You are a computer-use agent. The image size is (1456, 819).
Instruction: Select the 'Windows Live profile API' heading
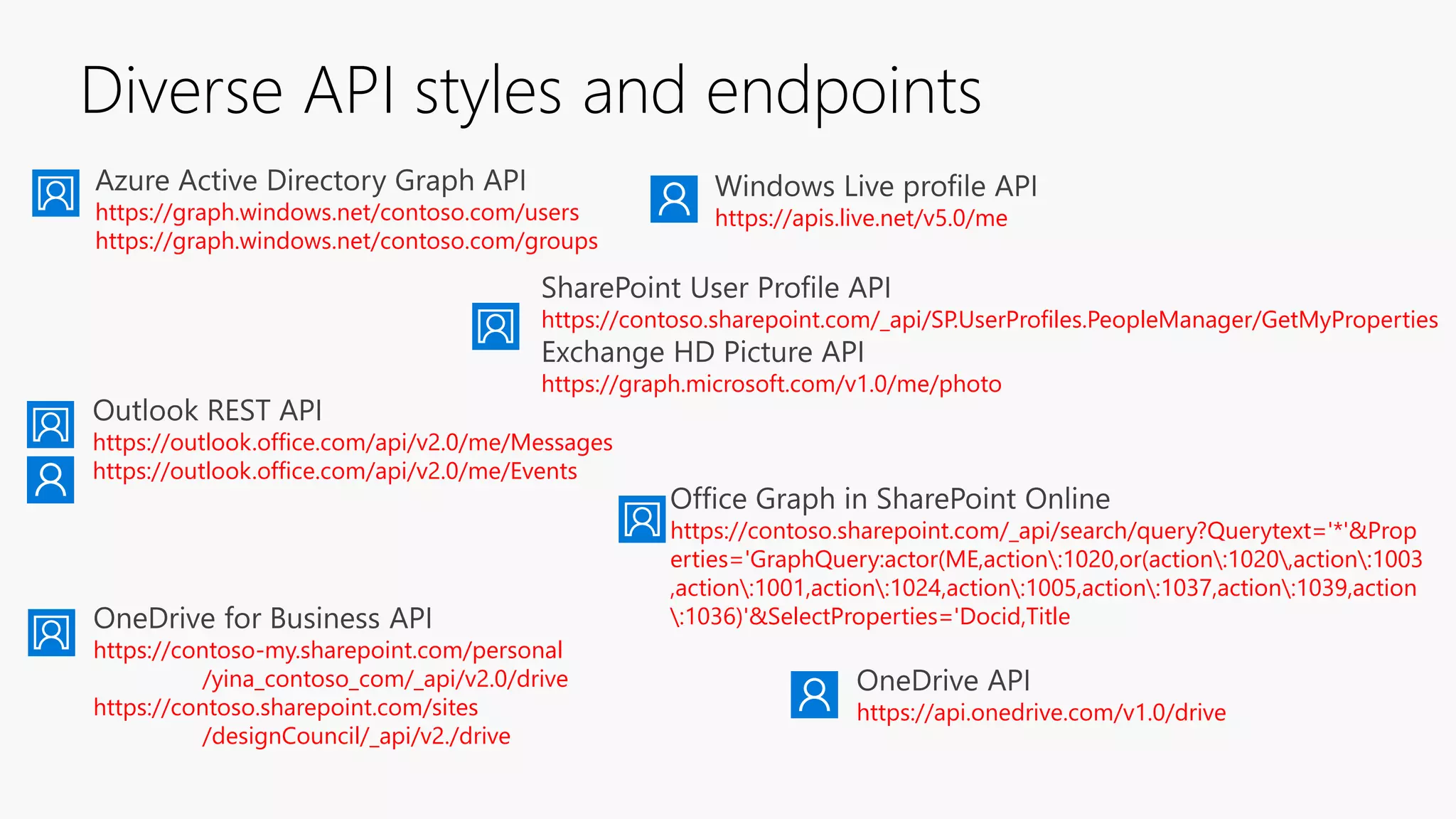tap(876, 186)
